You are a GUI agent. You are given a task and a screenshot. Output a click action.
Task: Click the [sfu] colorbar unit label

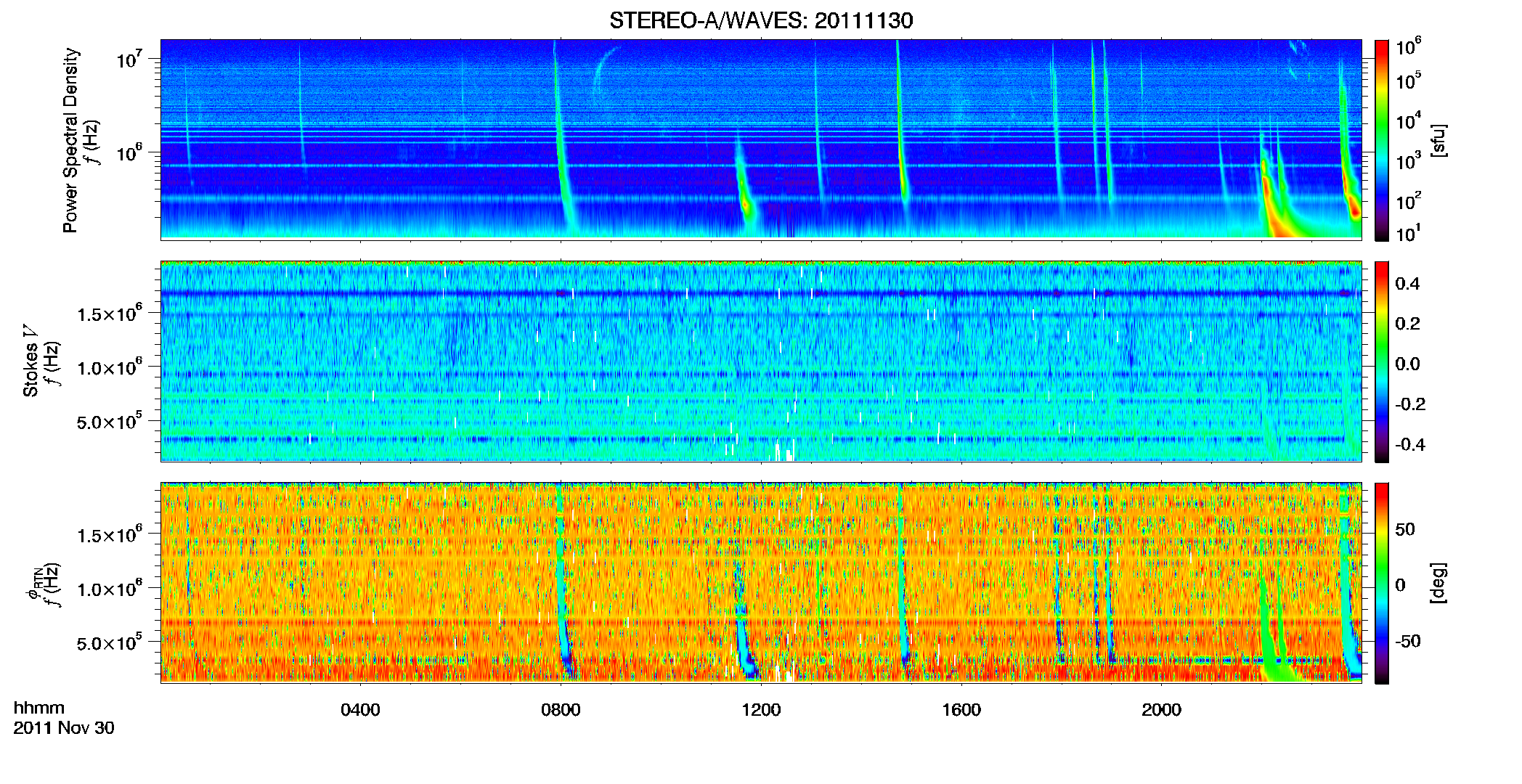point(1438,140)
